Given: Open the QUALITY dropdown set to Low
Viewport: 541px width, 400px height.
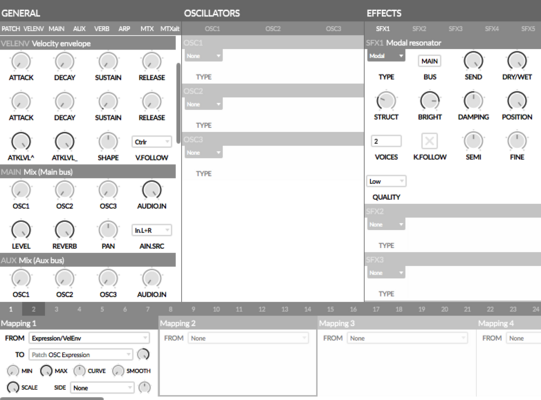Looking at the screenshot, I should [x=386, y=181].
